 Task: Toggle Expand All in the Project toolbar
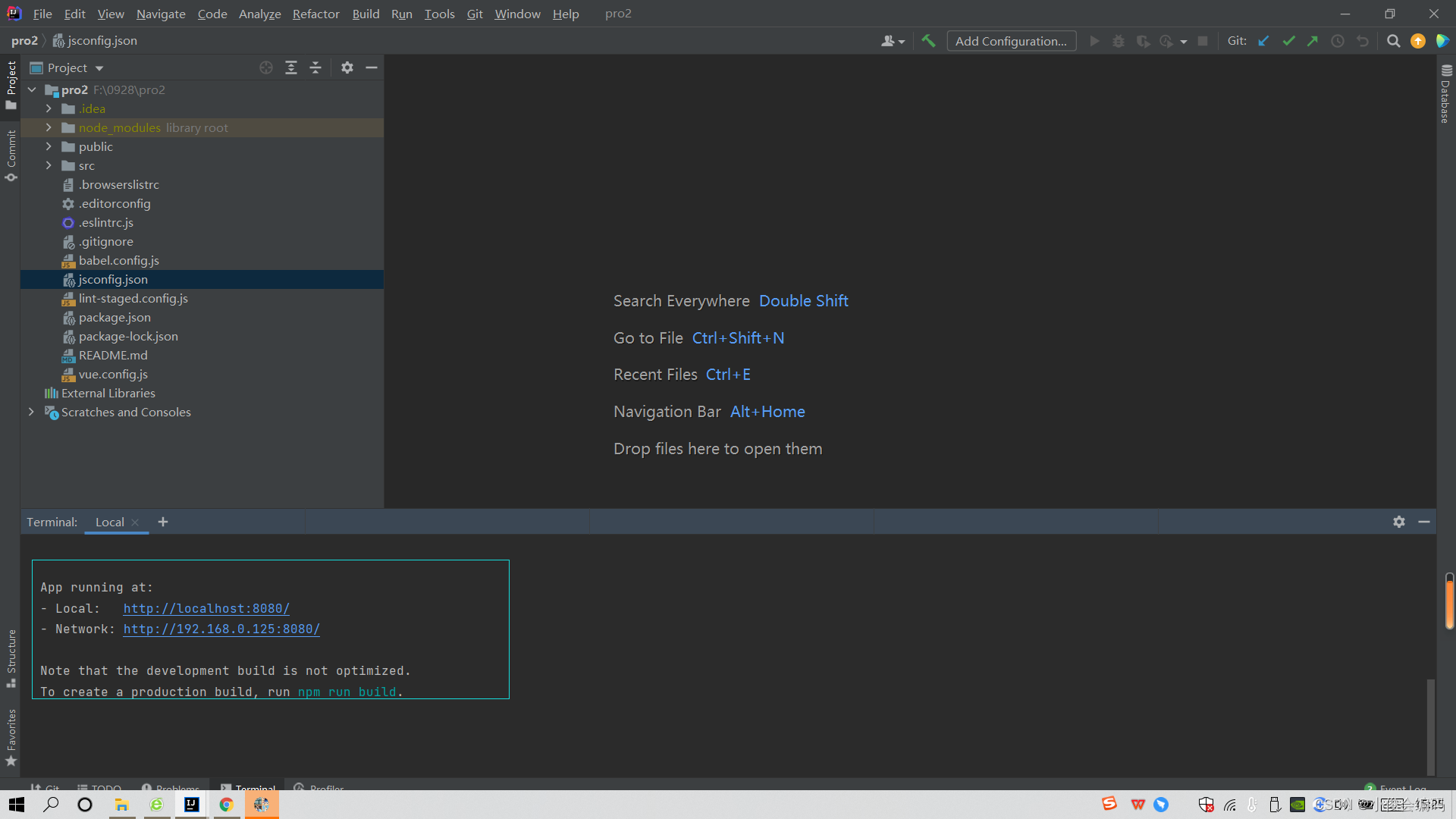pos(291,67)
